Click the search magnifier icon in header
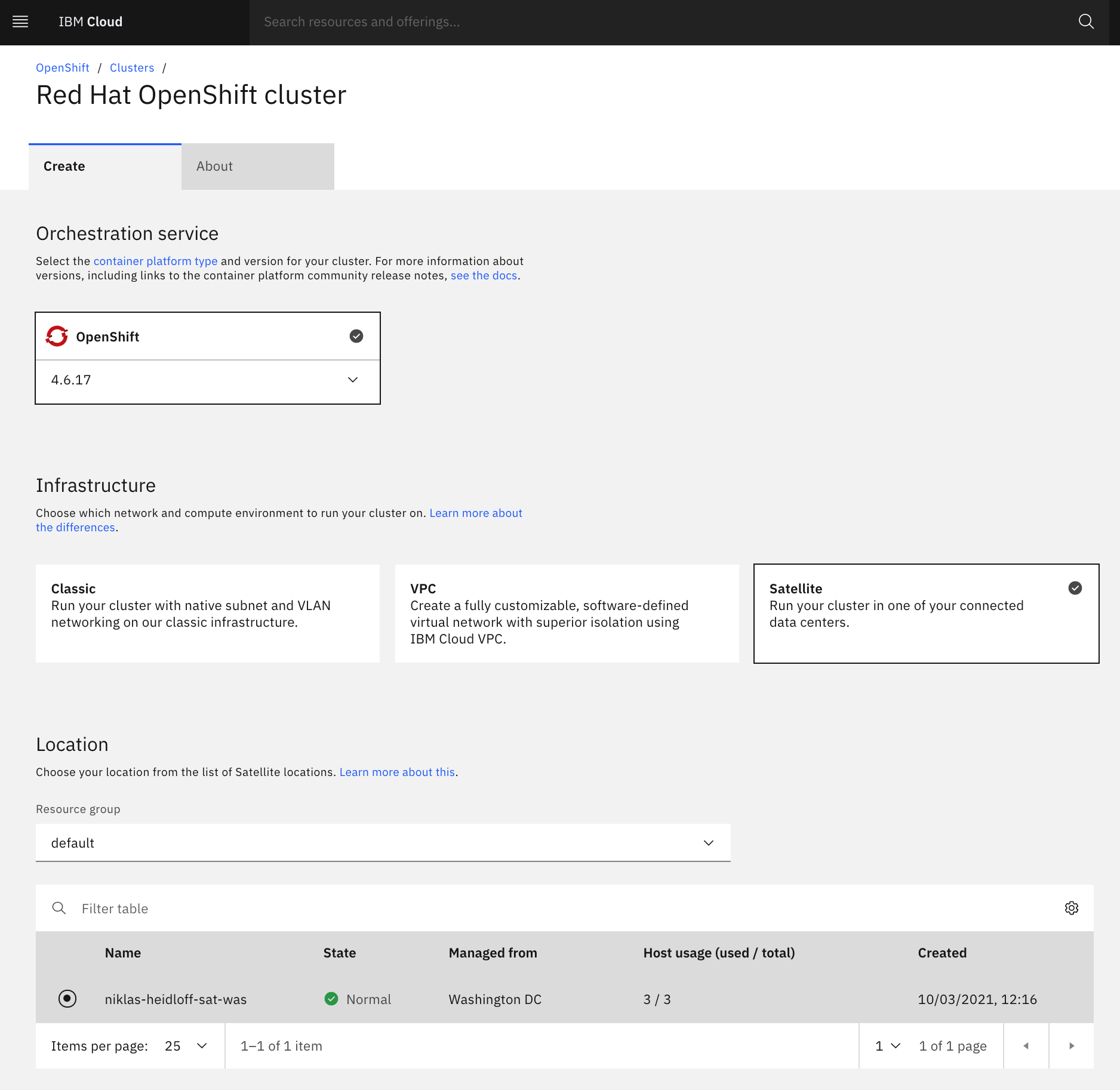Image resolution: width=1120 pixels, height=1090 pixels. pos(1086,22)
